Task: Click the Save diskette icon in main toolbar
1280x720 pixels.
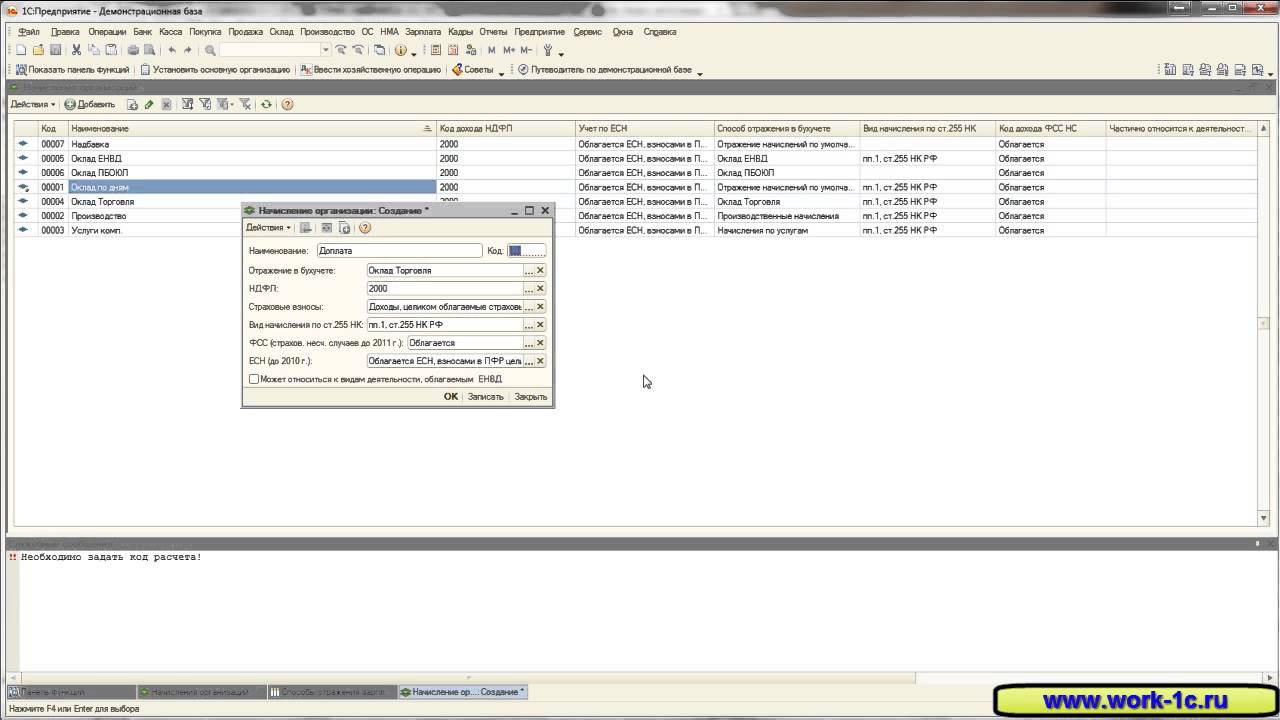Action: coord(55,50)
